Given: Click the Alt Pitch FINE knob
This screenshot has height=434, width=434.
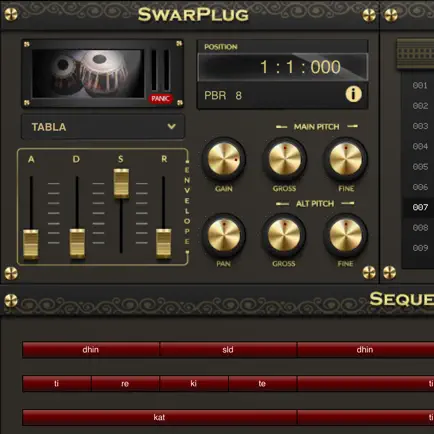Looking at the screenshot, I should click(x=346, y=235).
